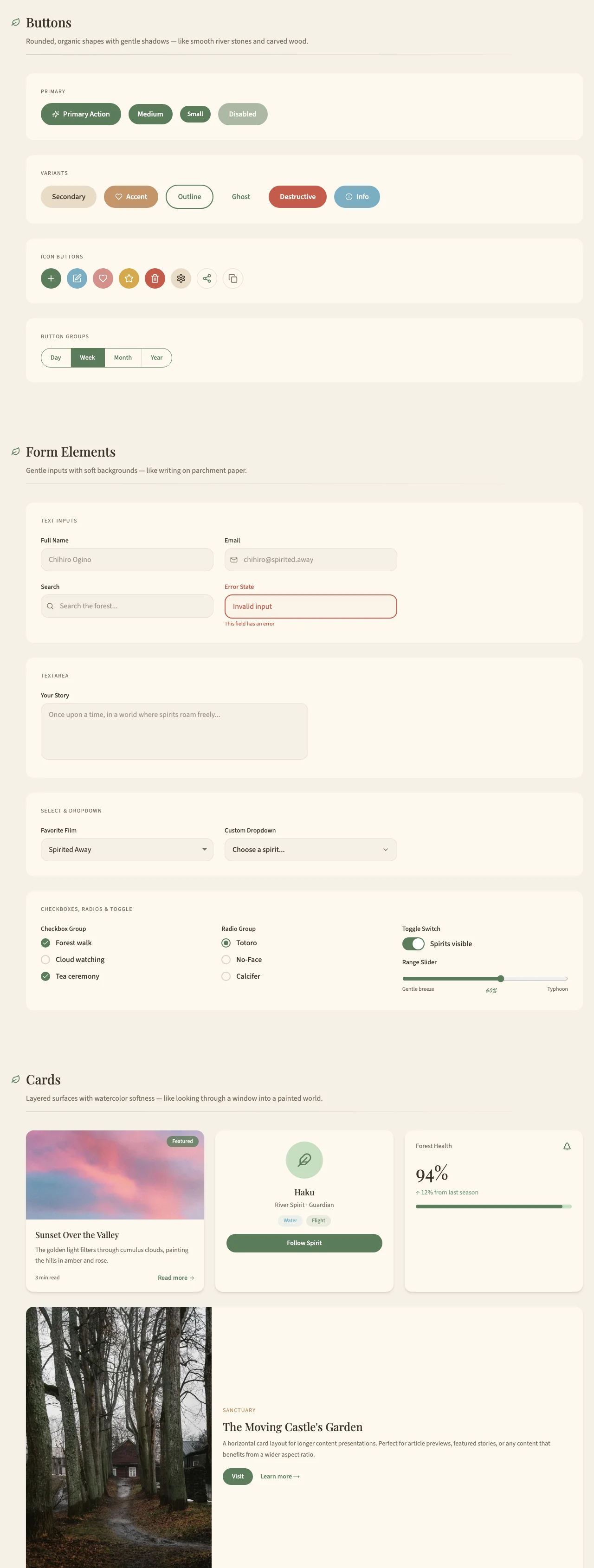
Task: Click the Secondary variant button
Action: coord(69,197)
